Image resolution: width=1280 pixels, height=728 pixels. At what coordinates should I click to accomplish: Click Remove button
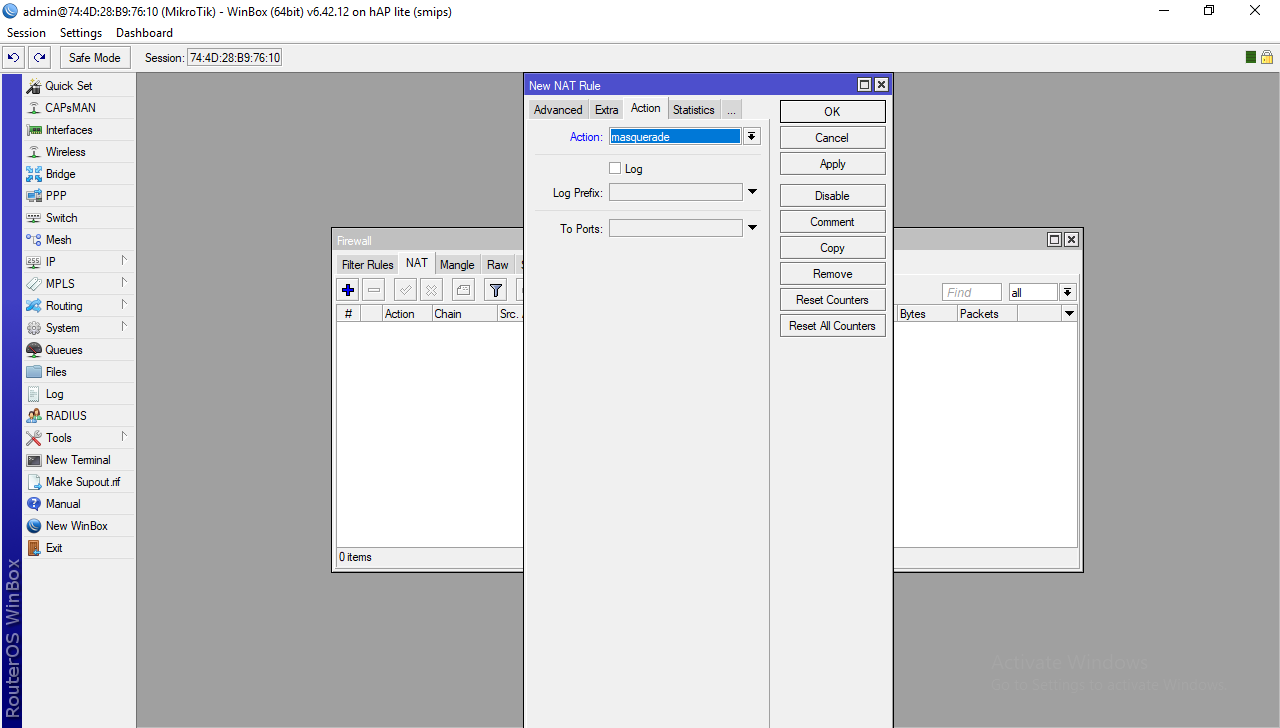(x=832, y=274)
